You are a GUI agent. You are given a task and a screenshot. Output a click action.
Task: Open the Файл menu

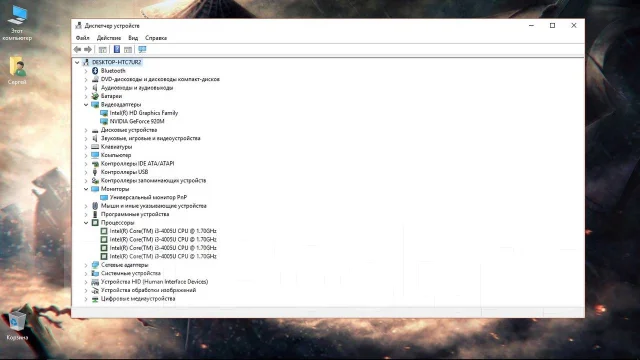coord(82,38)
